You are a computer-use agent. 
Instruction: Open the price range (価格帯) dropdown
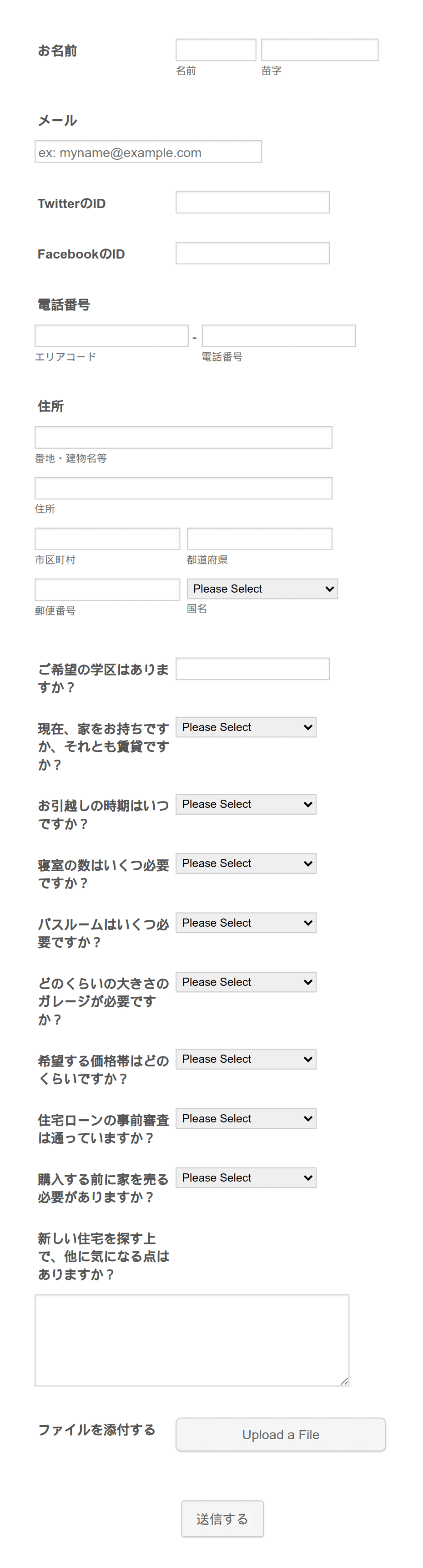[x=246, y=1059]
